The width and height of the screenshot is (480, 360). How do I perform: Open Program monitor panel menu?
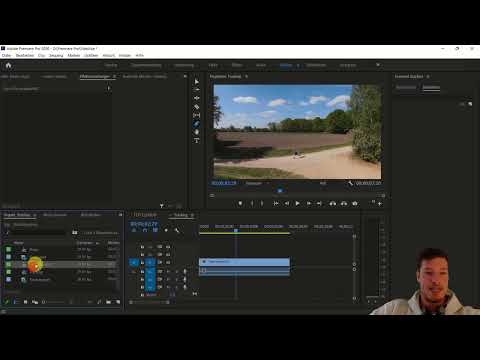click(247, 76)
